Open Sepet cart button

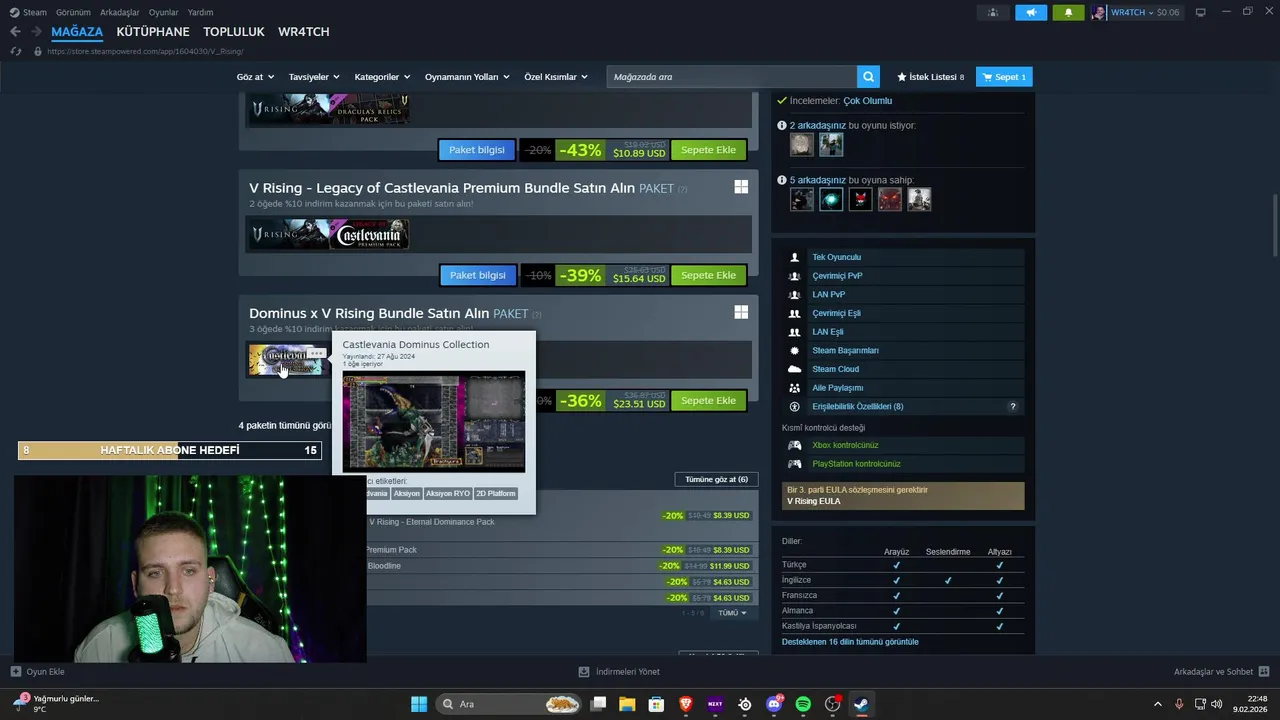(x=1004, y=77)
